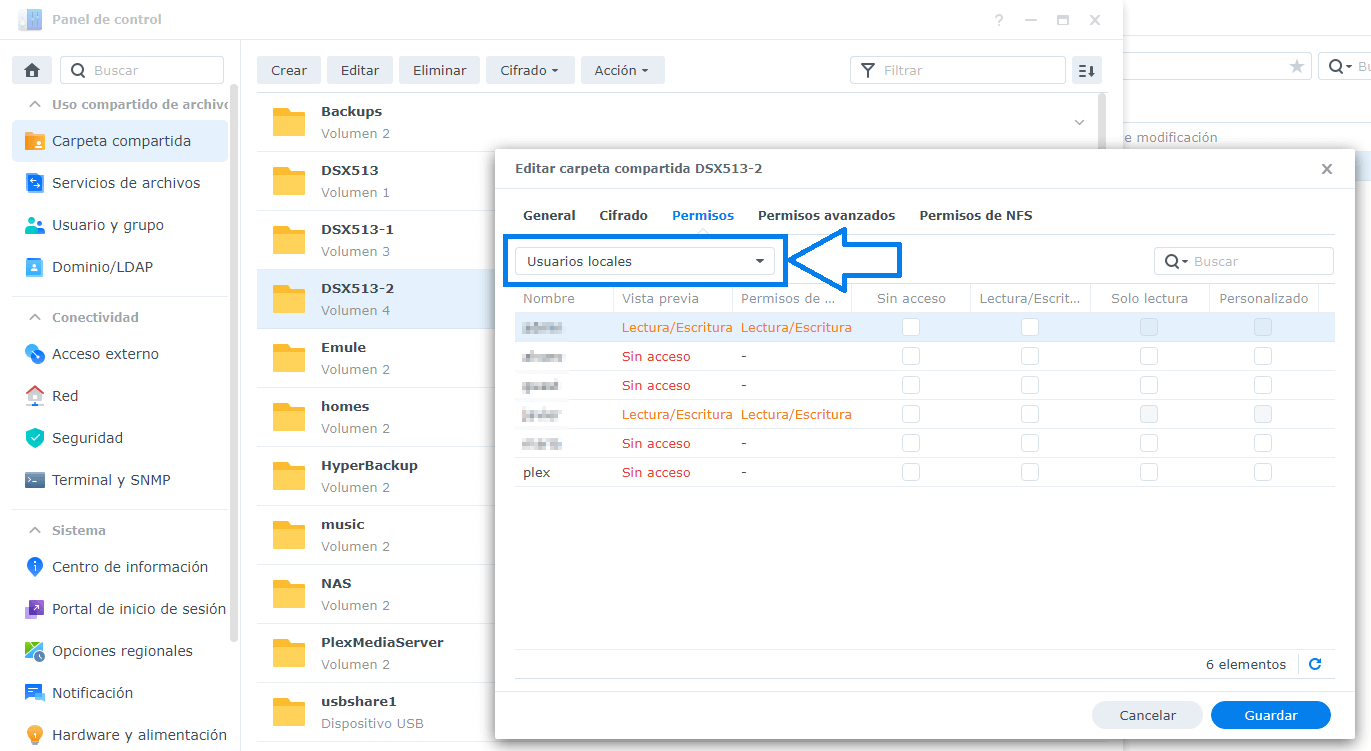Open Notificación icon
This screenshot has height=751, width=1371.
coord(35,693)
